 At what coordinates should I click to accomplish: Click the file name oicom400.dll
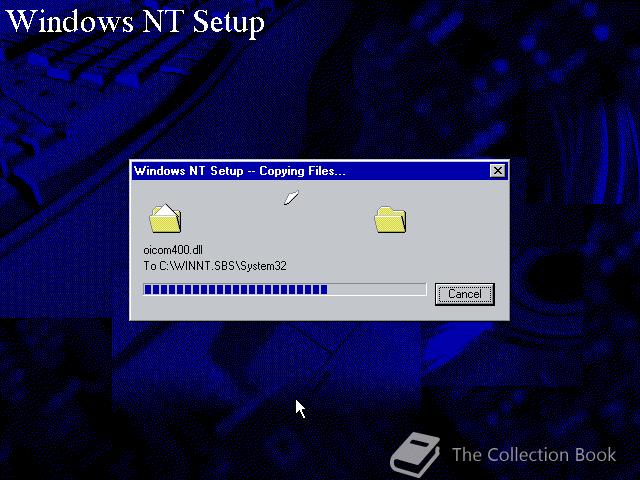(x=173, y=250)
